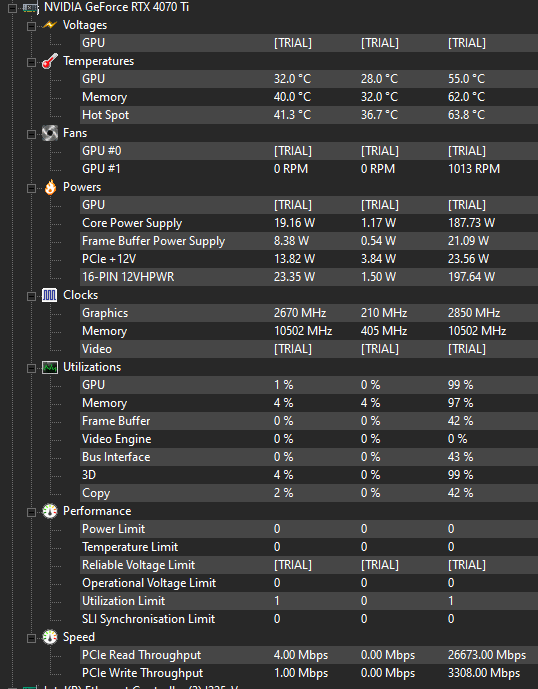Select the Video Engine utilization row

[309, 439]
